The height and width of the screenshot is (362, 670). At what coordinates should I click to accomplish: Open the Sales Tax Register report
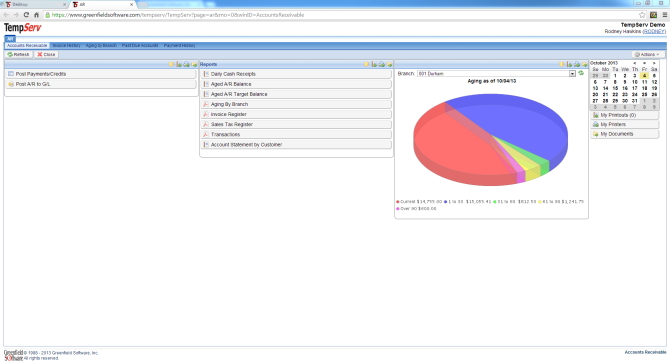(x=296, y=124)
